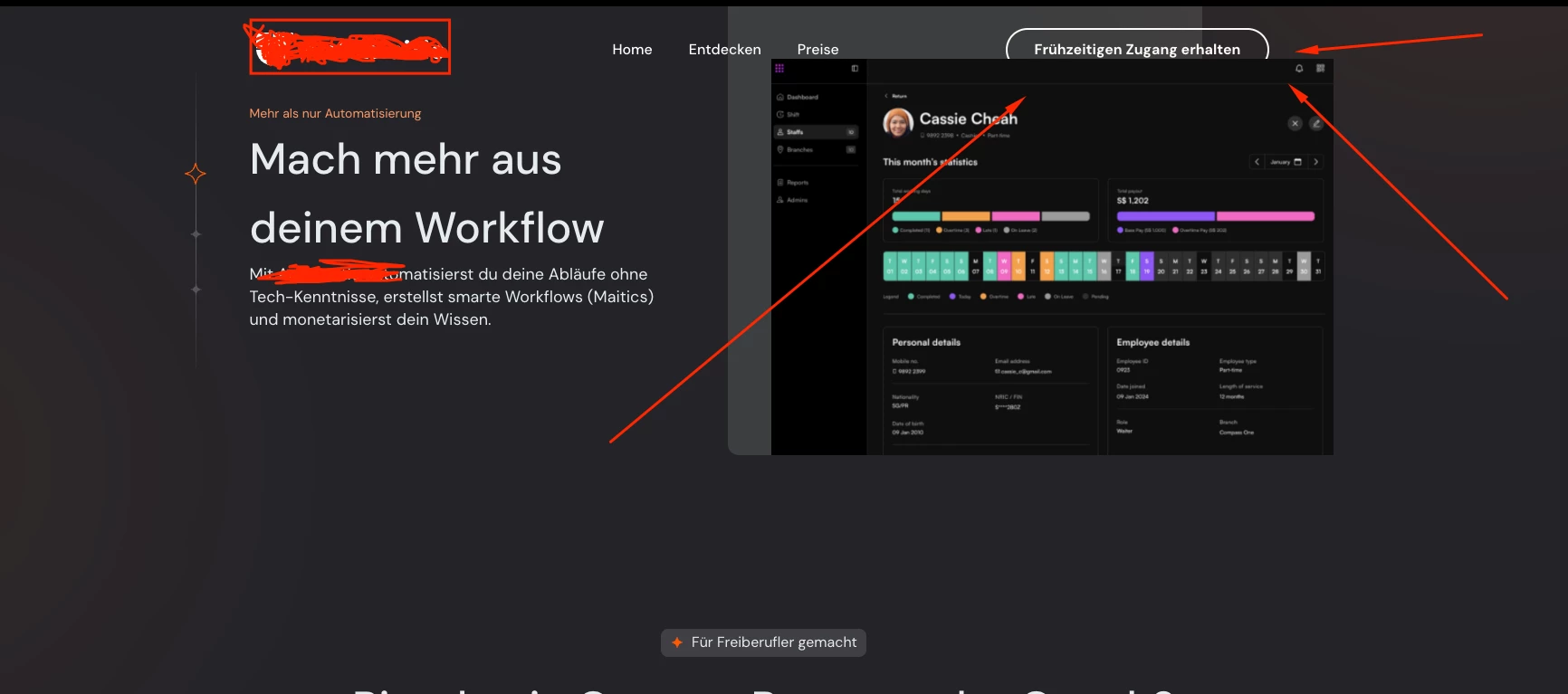Collapse sidebar using the panel toggle icon

coord(855,69)
